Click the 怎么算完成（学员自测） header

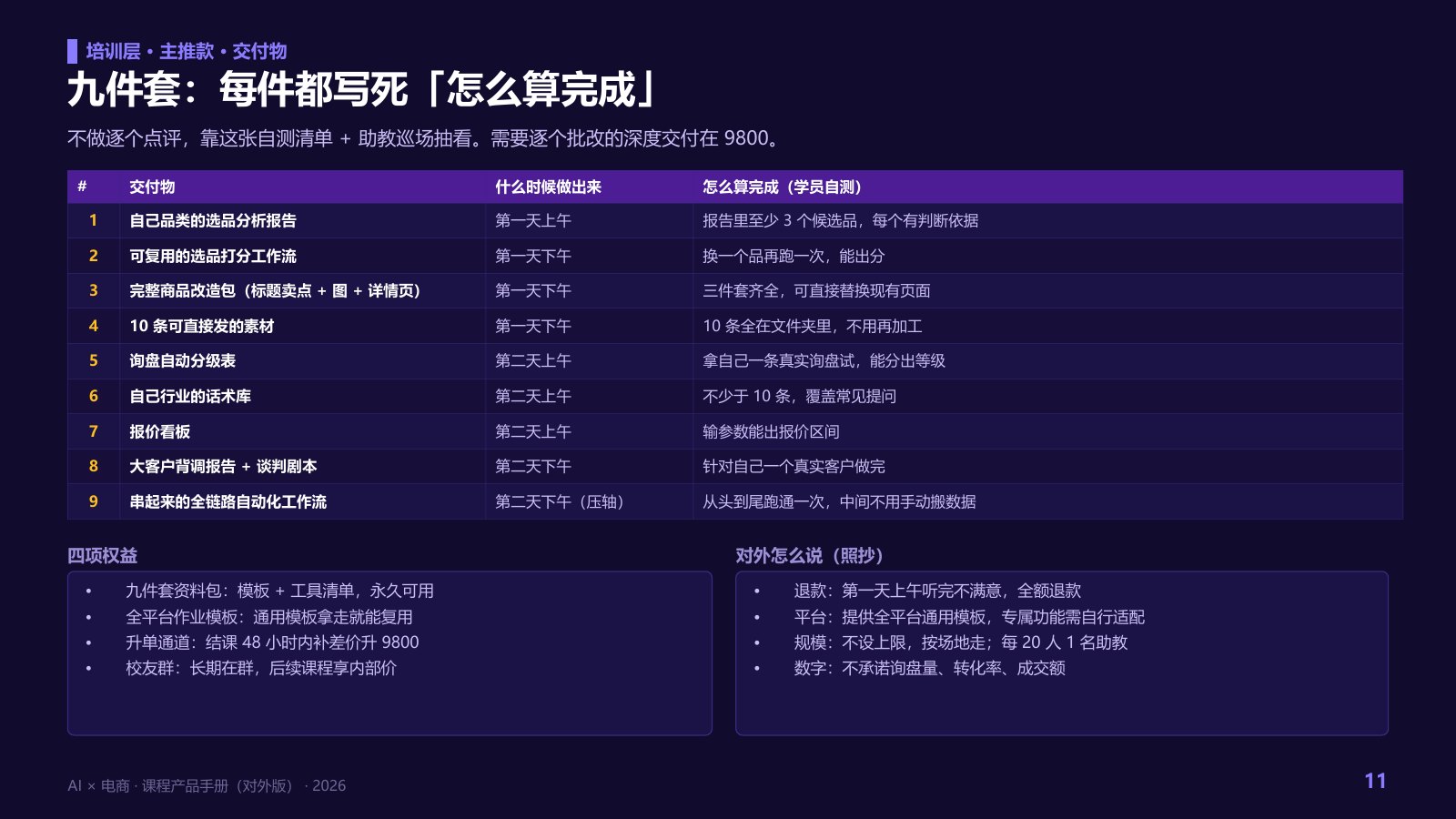[782, 187]
